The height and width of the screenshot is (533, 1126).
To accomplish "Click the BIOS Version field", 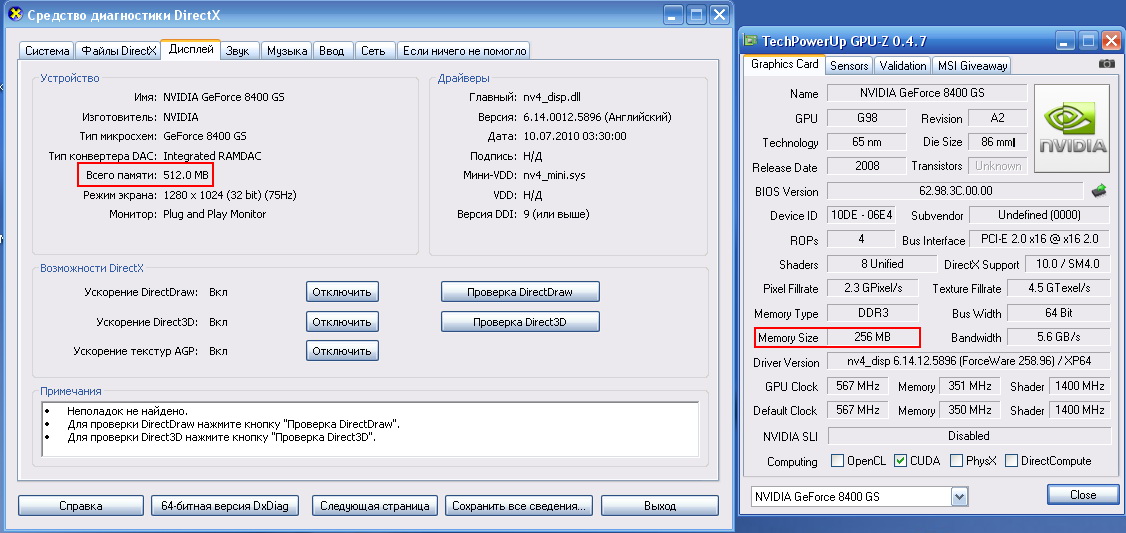I will click(x=955, y=191).
